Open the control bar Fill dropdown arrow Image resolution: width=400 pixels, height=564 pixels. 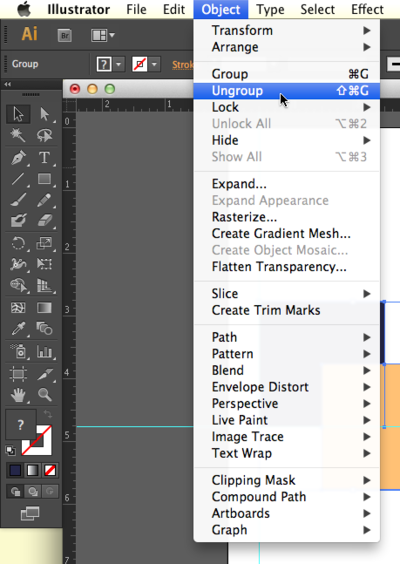click(x=118, y=65)
